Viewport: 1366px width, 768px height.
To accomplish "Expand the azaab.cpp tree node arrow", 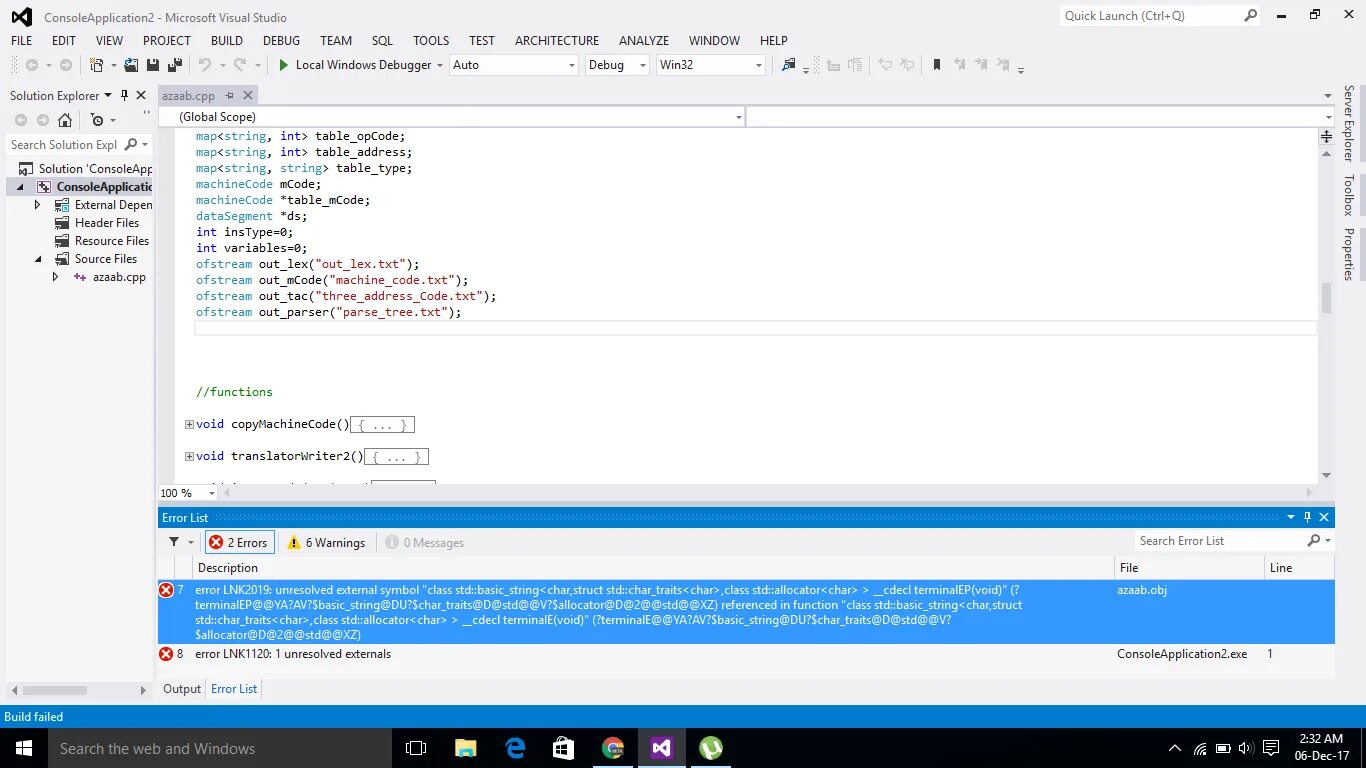I will 56,277.
